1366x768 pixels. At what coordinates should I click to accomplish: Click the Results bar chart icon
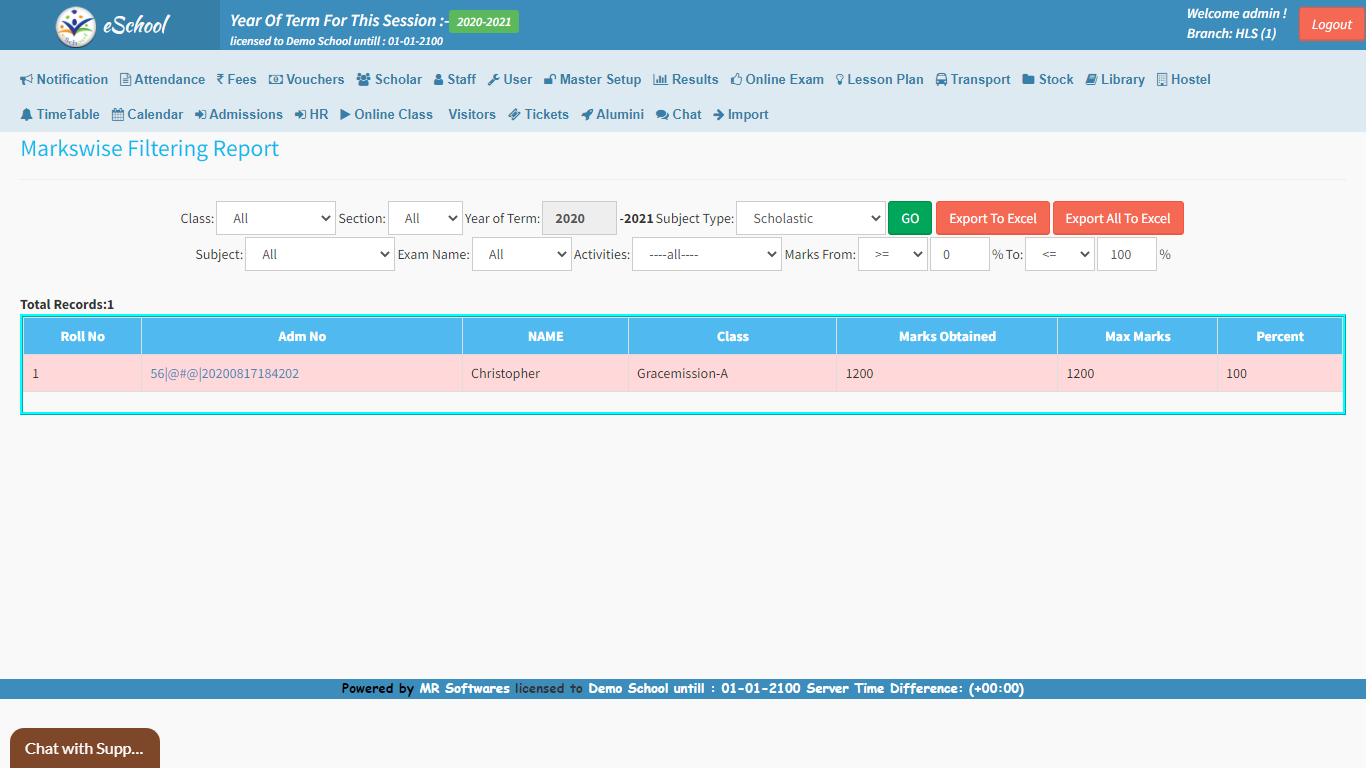tap(660, 80)
